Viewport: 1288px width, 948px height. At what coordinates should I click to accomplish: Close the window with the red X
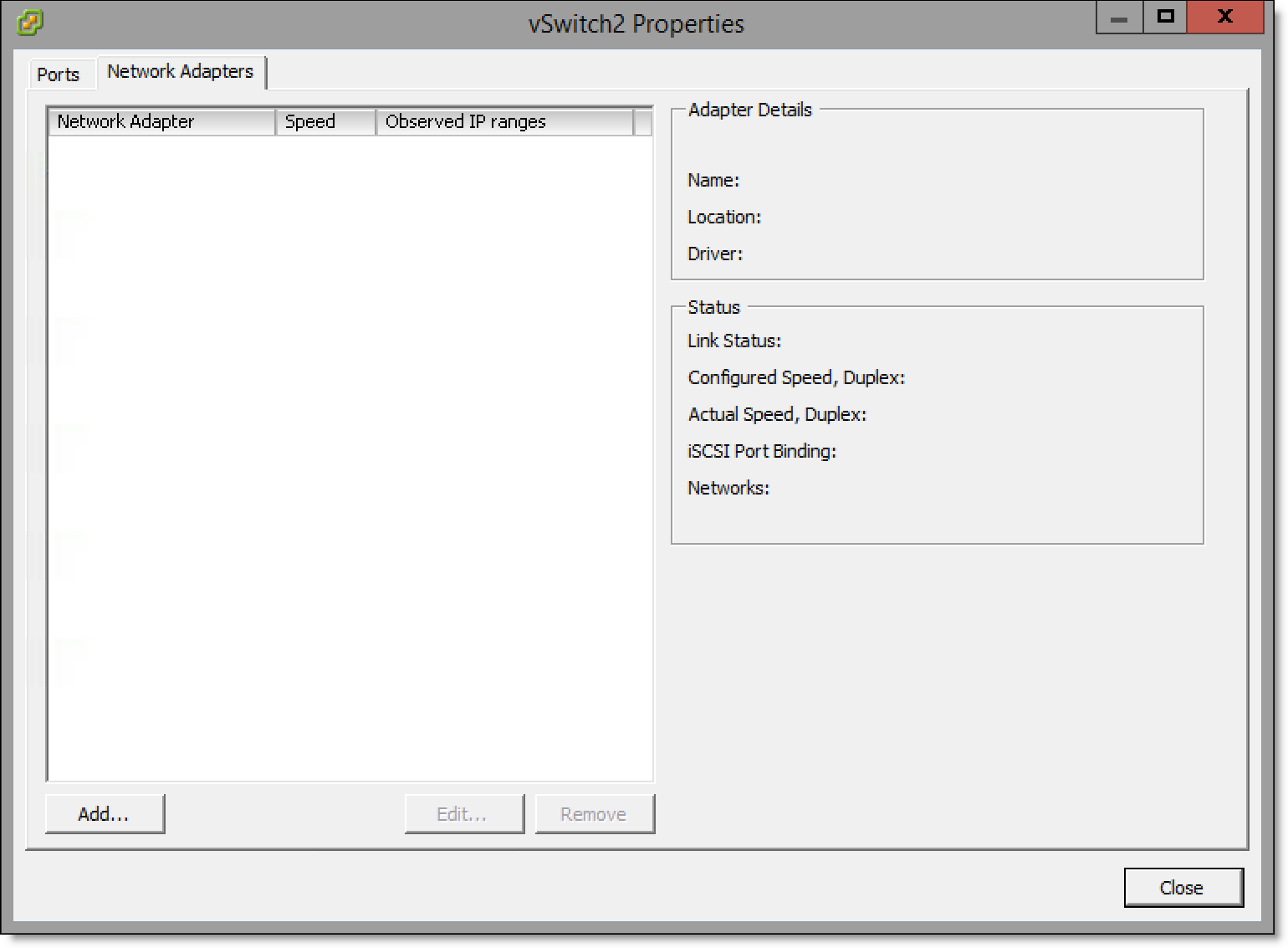1224,18
